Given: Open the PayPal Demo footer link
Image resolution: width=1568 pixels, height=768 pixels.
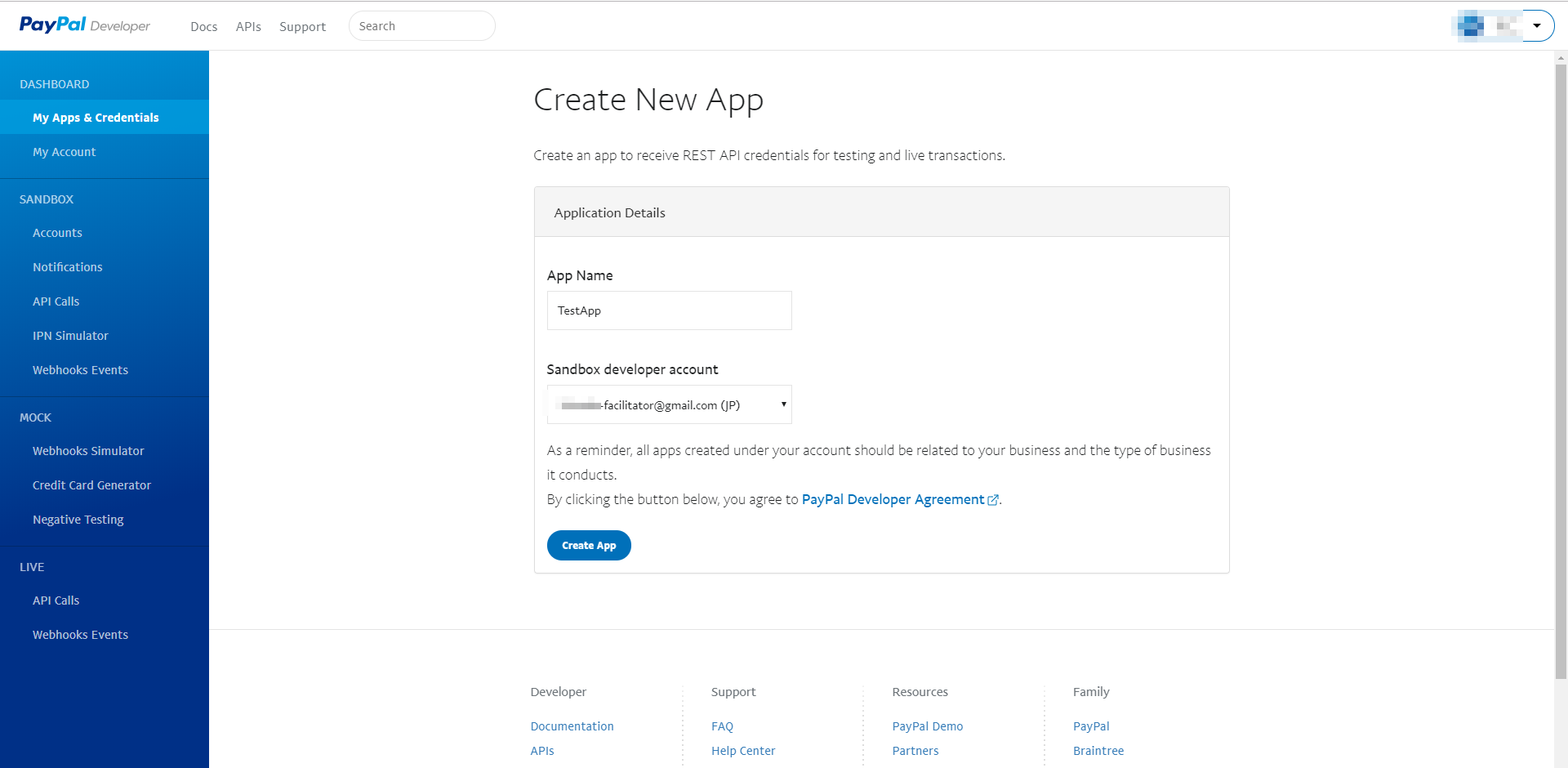Looking at the screenshot, I should pos(927,726).
